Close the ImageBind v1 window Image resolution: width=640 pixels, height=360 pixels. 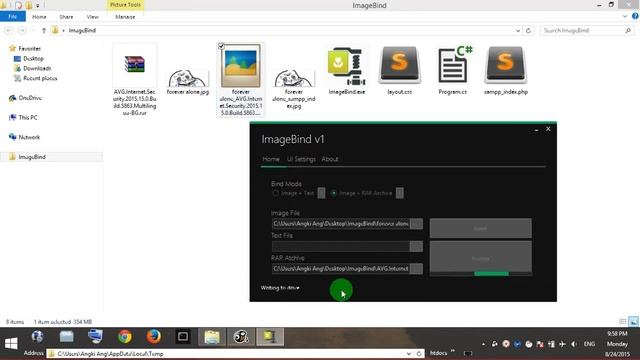tap(548, 129)
